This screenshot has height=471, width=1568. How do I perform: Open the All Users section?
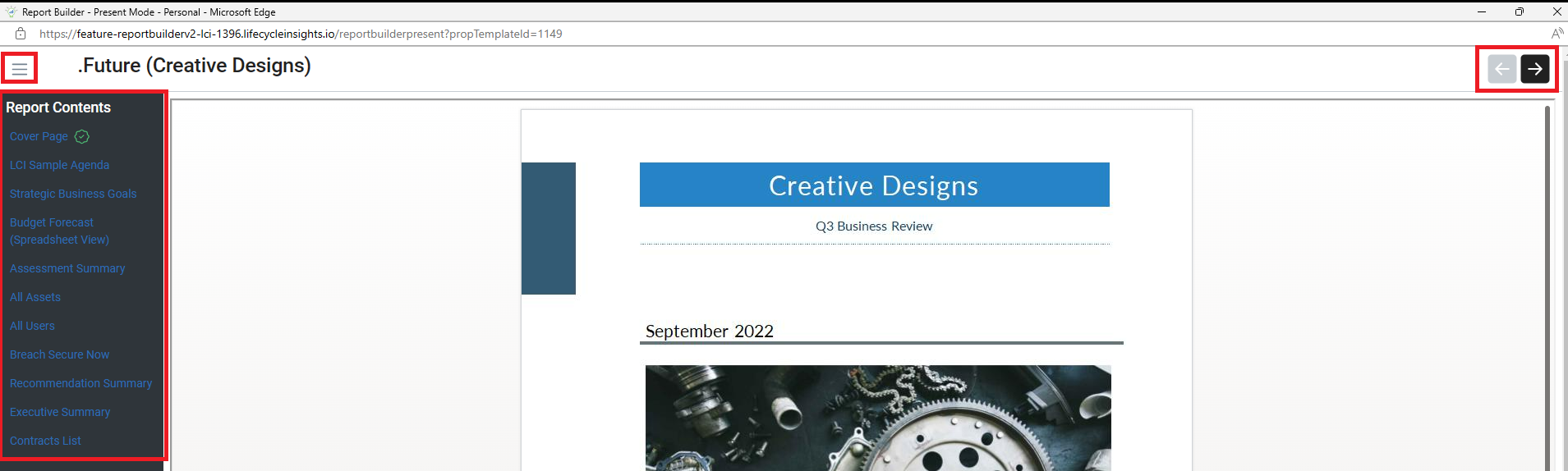[32, 326]
